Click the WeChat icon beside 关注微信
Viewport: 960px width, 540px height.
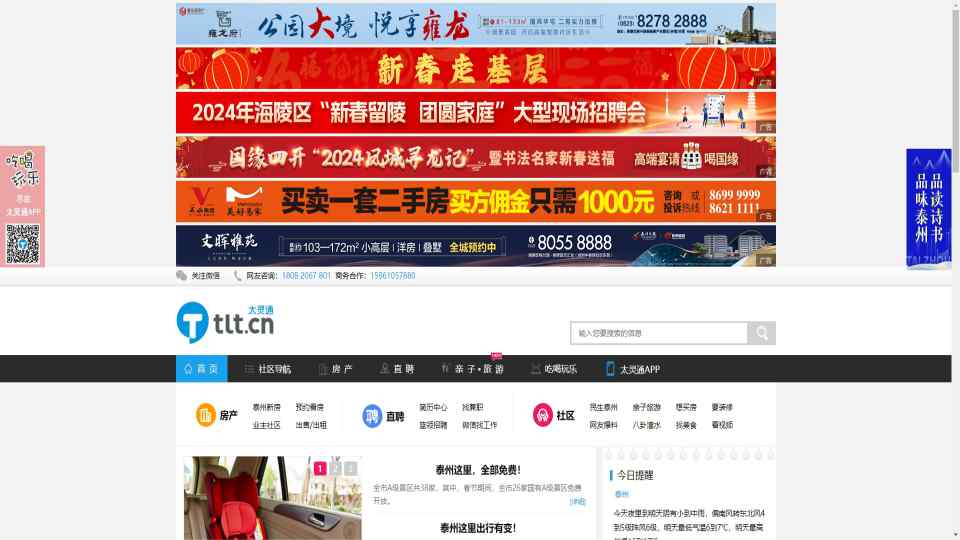click(x=181, y=276)
